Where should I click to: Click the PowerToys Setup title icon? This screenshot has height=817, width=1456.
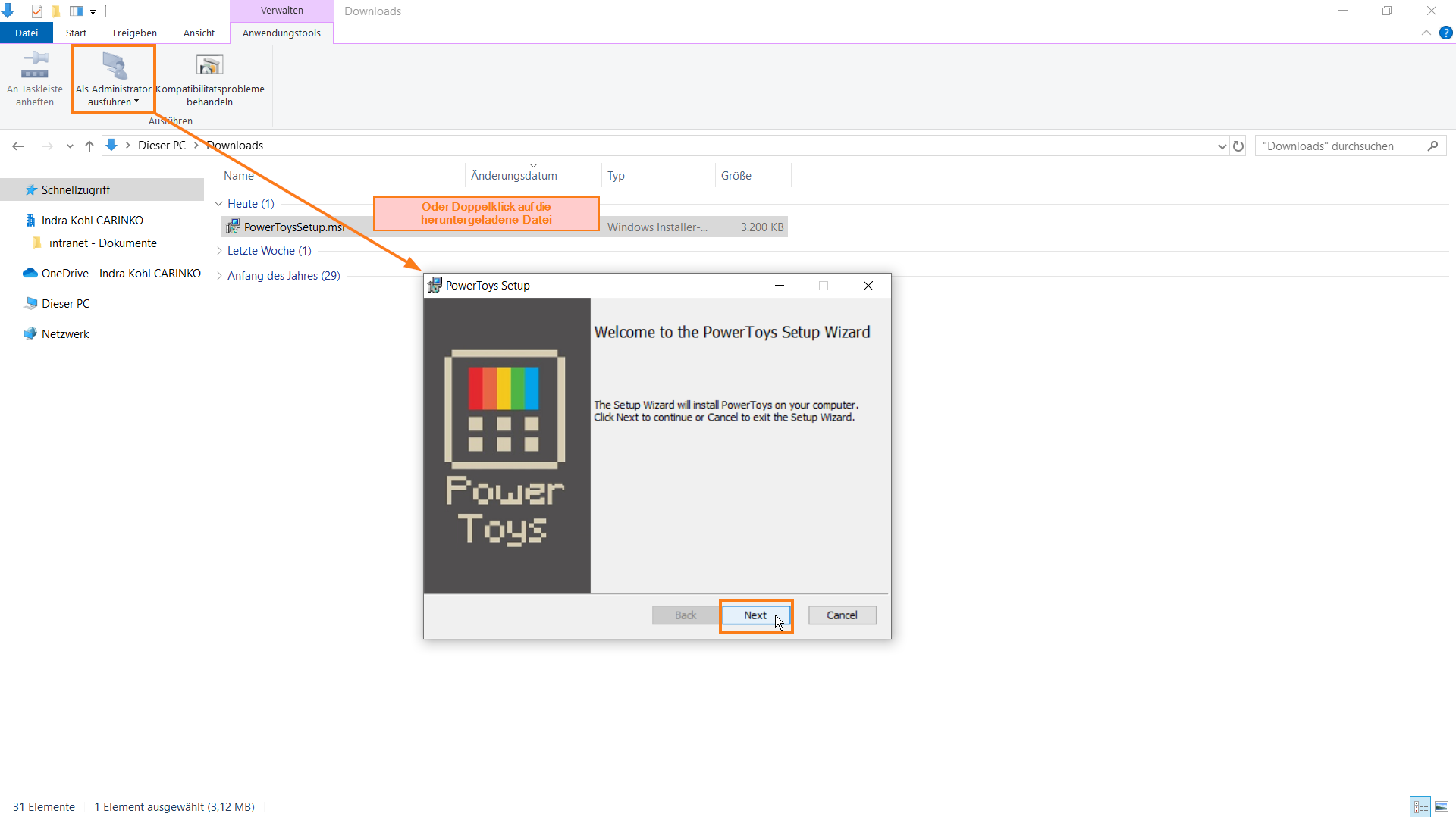pyautogui.click(x=435, y=286)
